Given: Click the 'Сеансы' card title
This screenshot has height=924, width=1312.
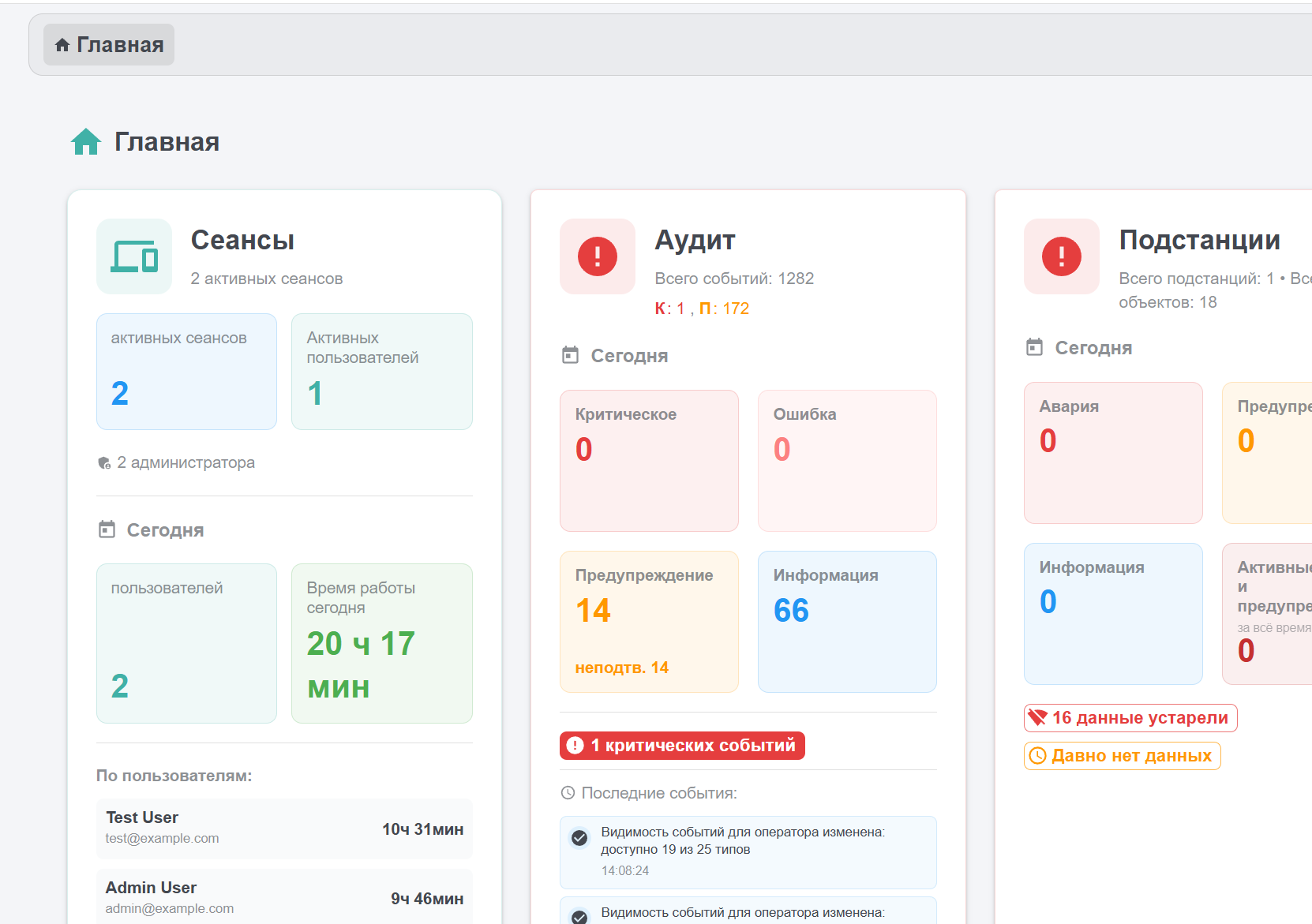Looking at the screenshot, I should [242, 240].
